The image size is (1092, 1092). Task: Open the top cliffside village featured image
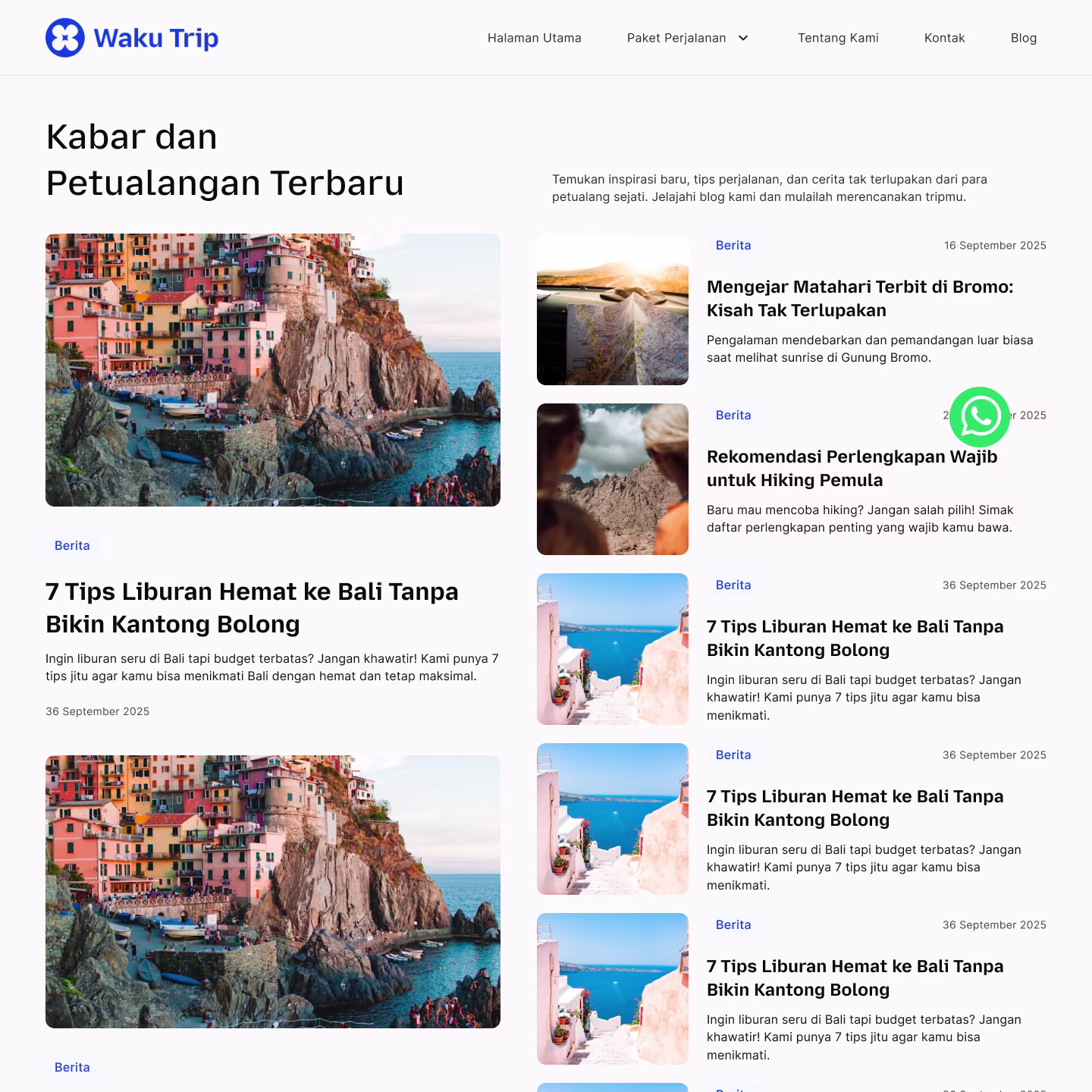(273, 370)
